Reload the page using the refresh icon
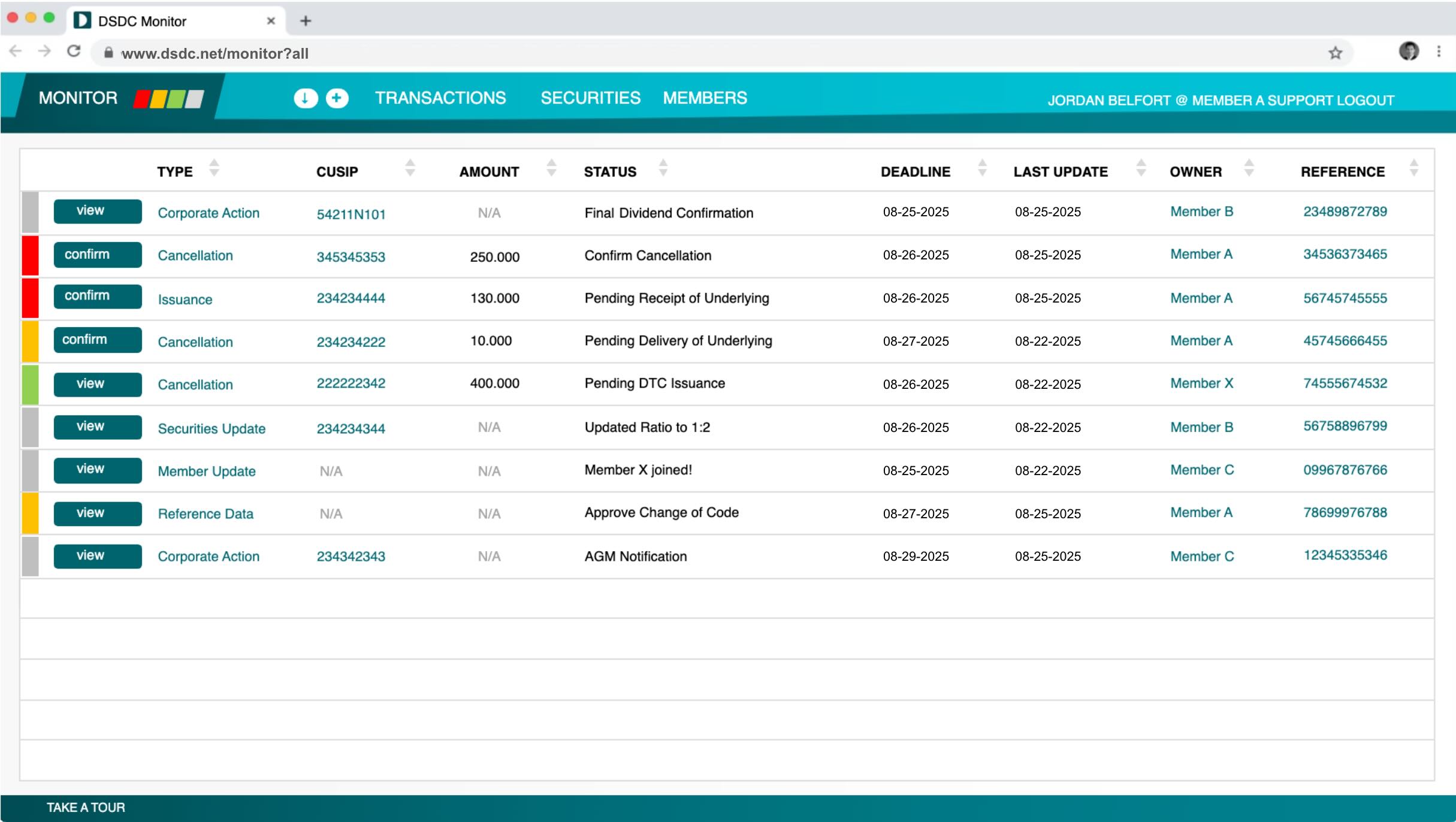The height and width of the screenshot is (822, 1456). coord(74,52)
